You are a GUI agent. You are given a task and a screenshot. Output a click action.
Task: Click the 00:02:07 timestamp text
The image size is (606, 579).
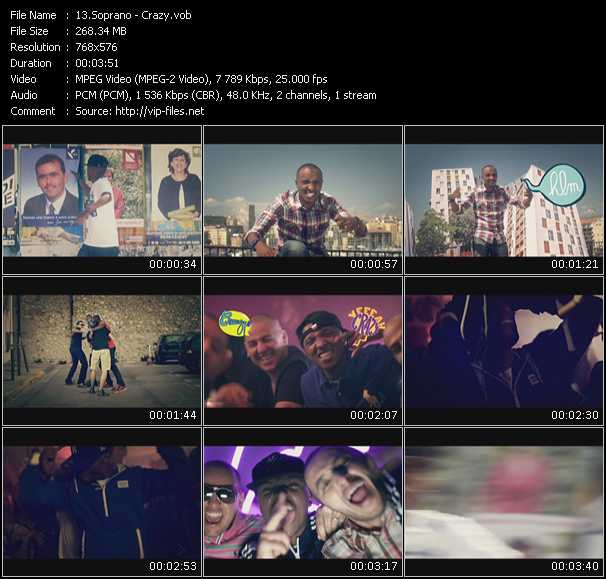coord(374,415)
